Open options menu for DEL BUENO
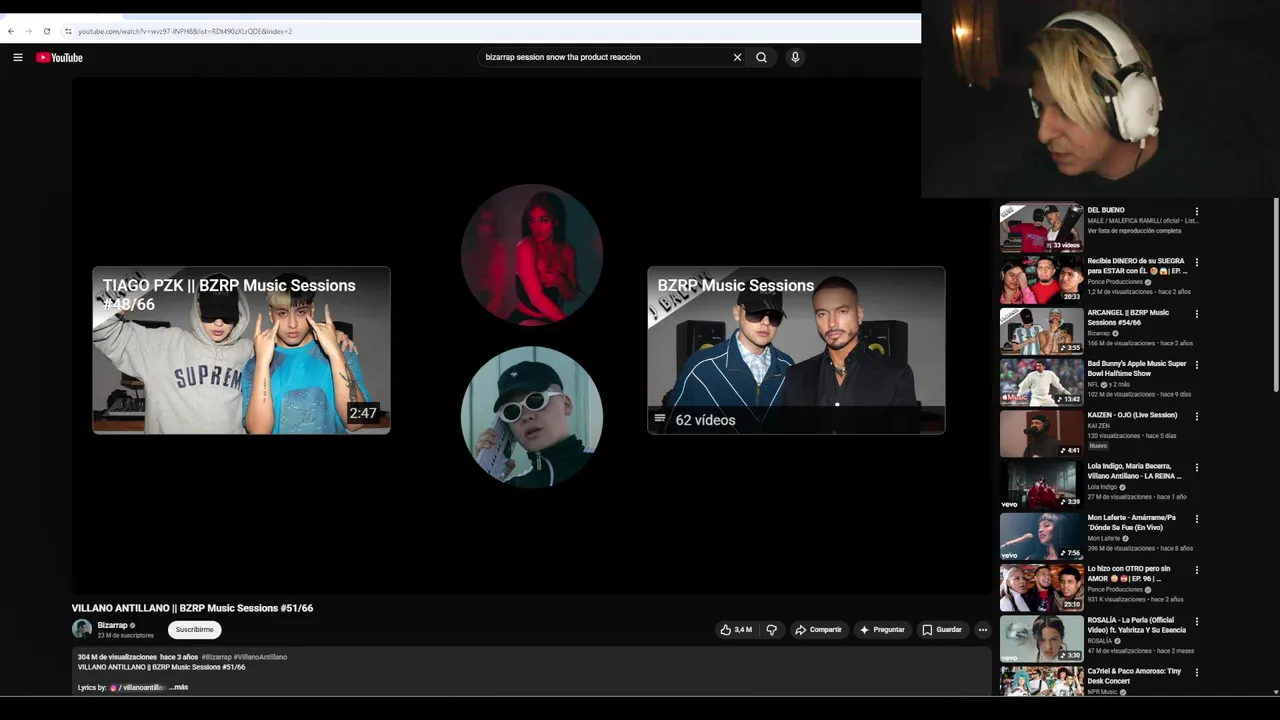Viewport: 1280px width, 720px height. (x=1196, y=212)
